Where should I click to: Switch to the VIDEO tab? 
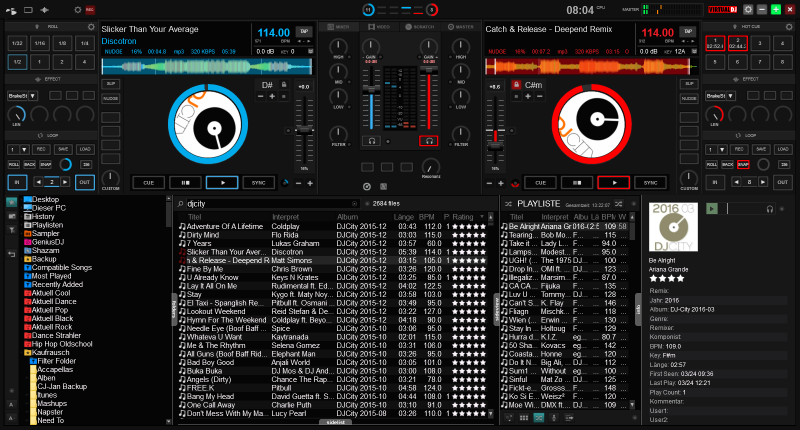[379, 27]
